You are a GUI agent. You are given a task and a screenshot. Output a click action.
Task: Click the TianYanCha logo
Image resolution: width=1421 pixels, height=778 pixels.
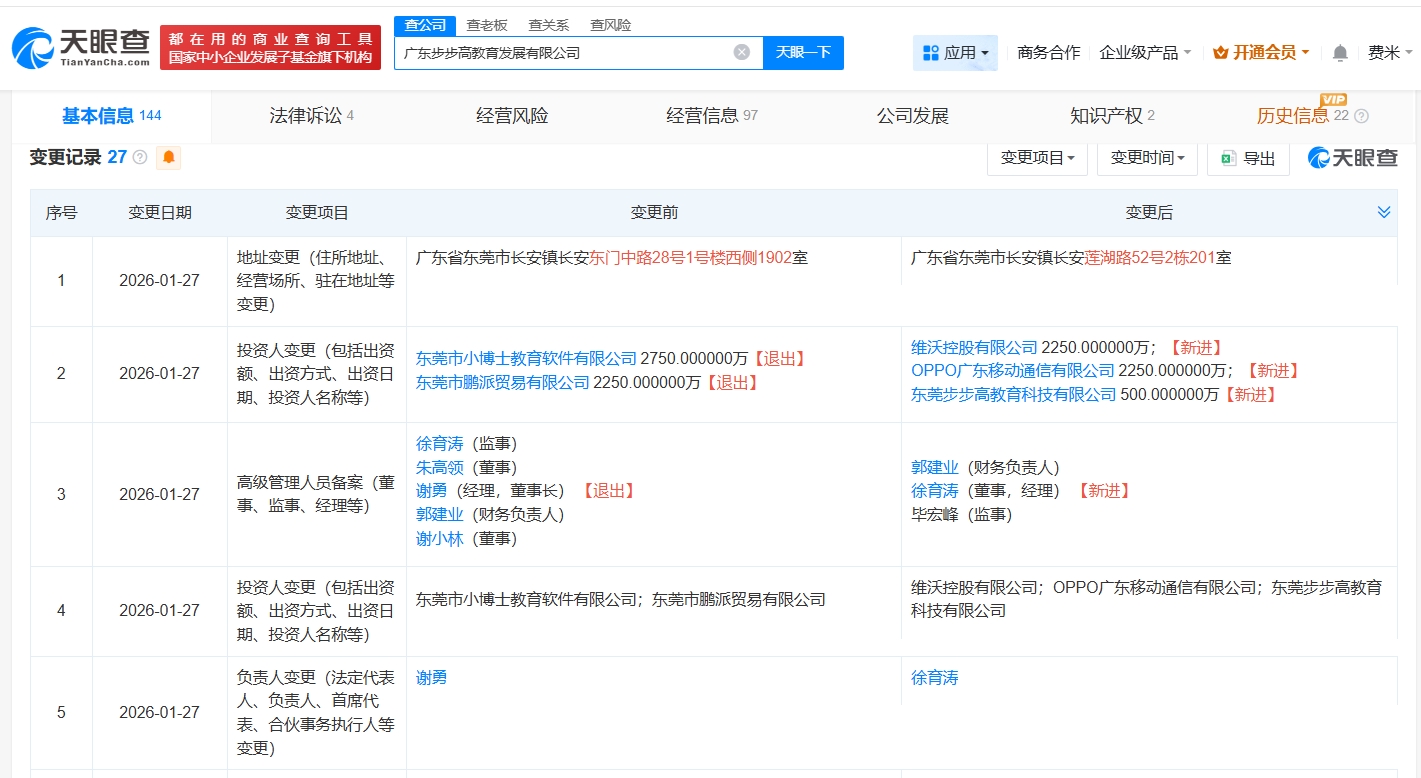81,46
